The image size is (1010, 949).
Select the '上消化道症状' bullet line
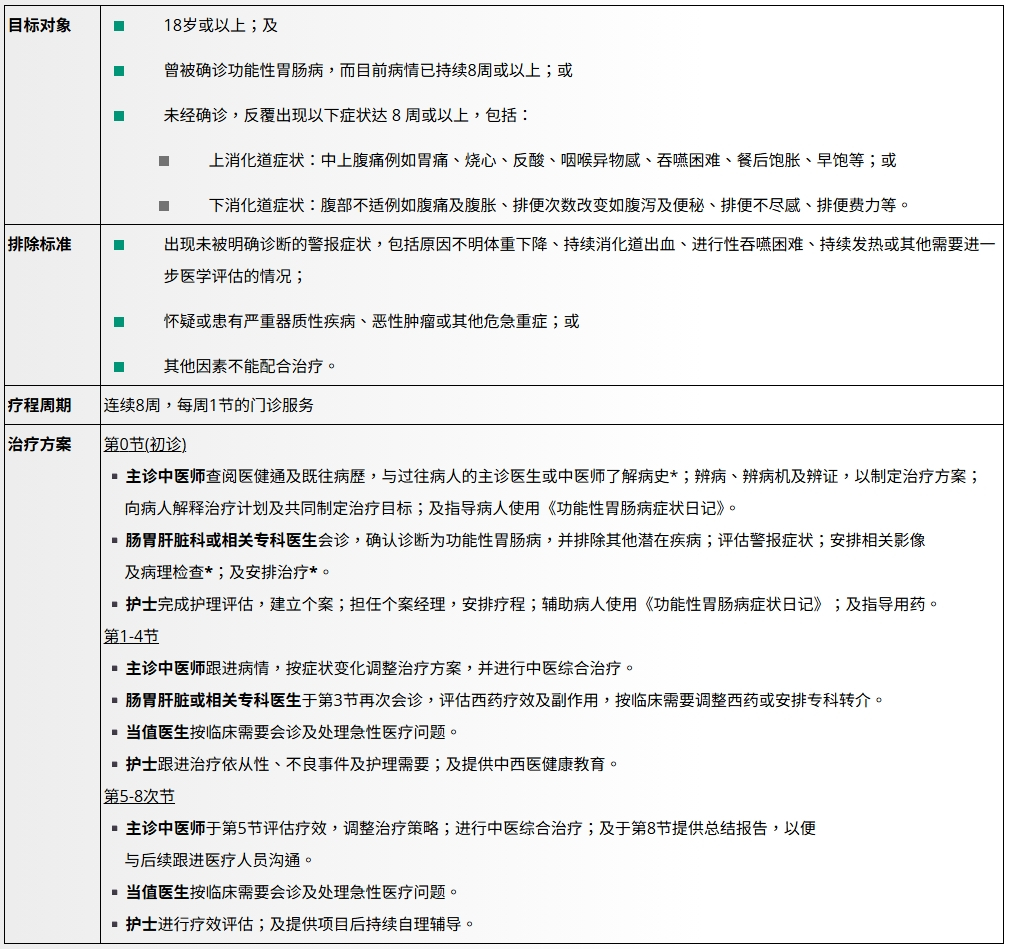[553, 160]
